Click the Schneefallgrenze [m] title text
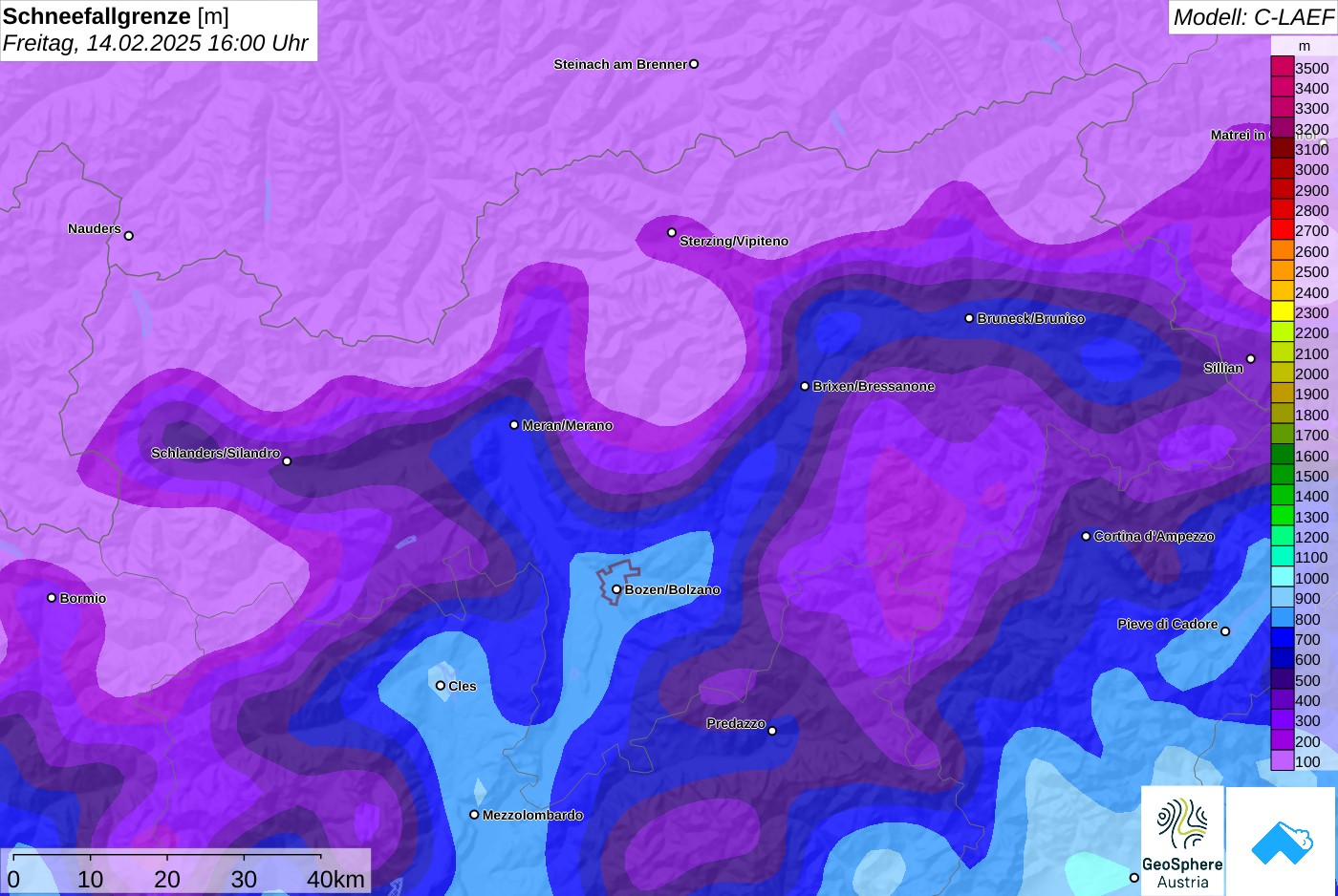 (x=116, y=16)
